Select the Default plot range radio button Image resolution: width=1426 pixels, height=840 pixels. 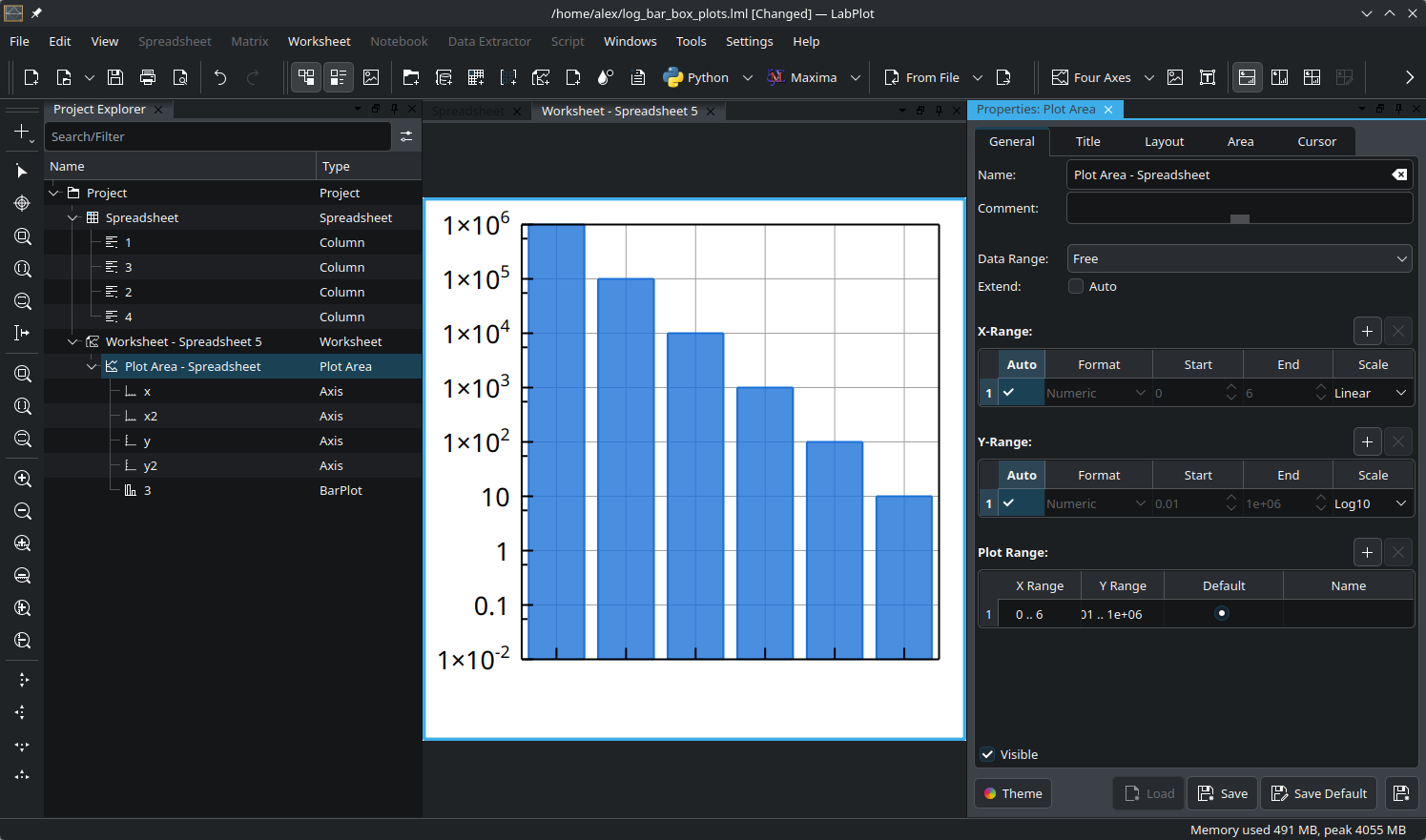coord(1222,614)
